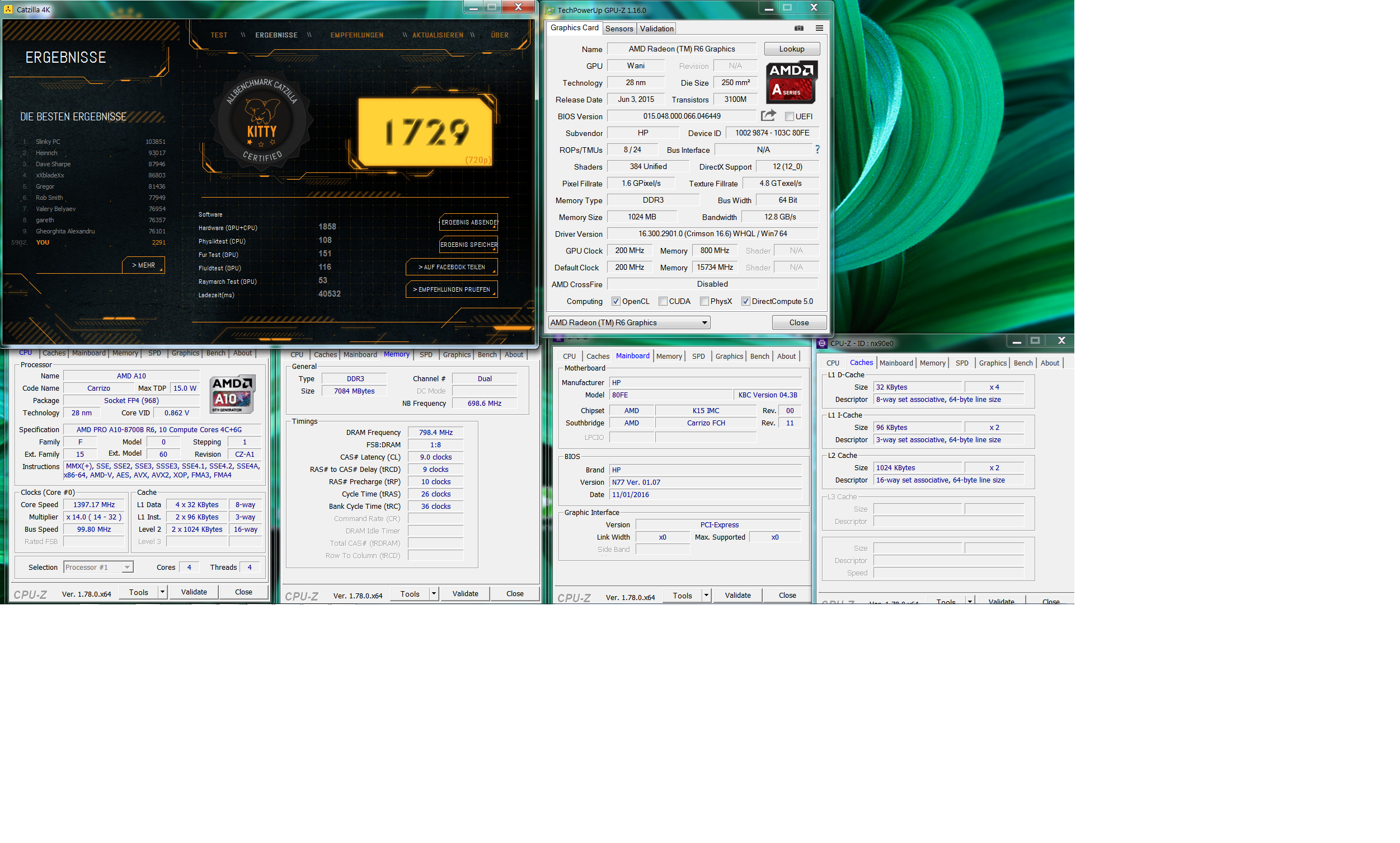Expand Tools arrow in CPU-Z Memory window
Screen dimensions: 1400x843
click(x=434, y=593)
